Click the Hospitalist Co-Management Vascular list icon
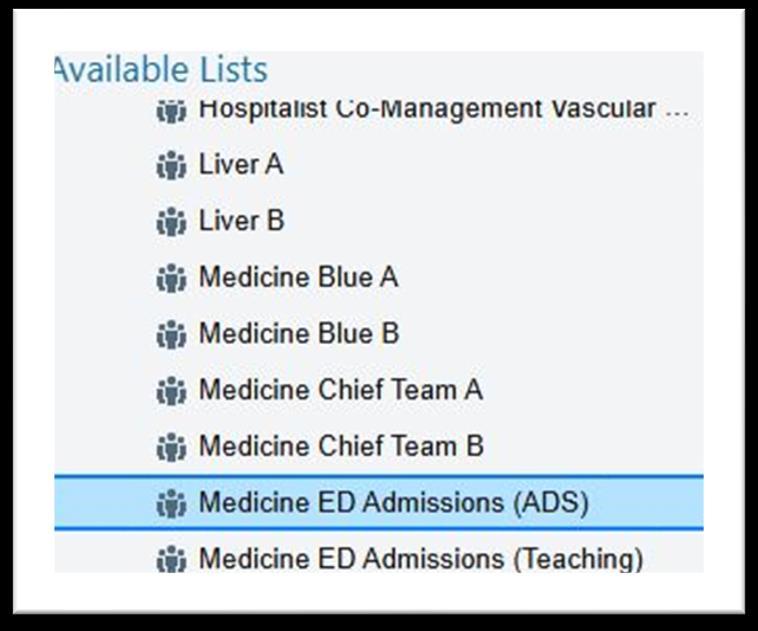Viewport: 758px width, 631px height. [171, 110]
